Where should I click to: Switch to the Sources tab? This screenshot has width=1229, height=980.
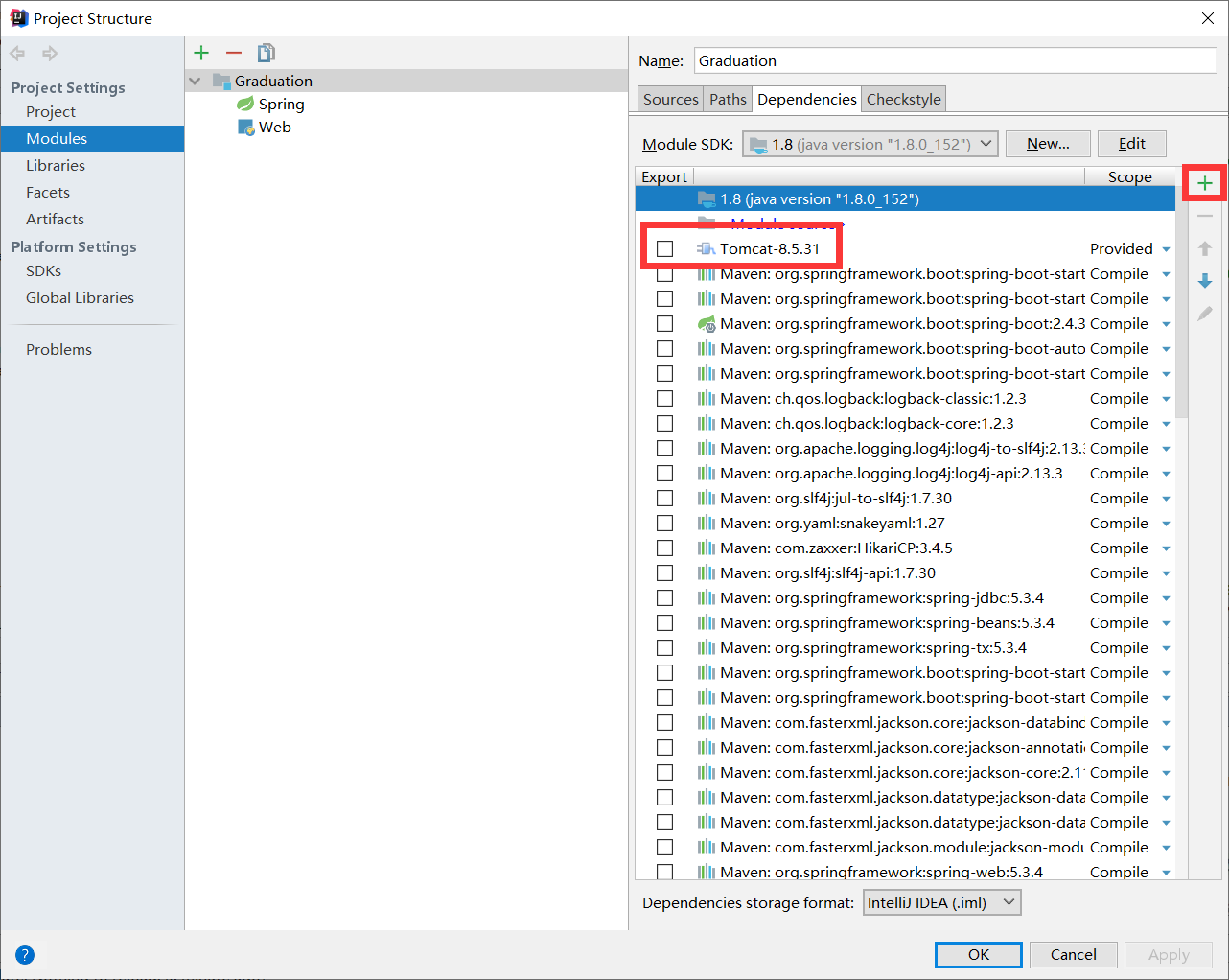(670, 99)
